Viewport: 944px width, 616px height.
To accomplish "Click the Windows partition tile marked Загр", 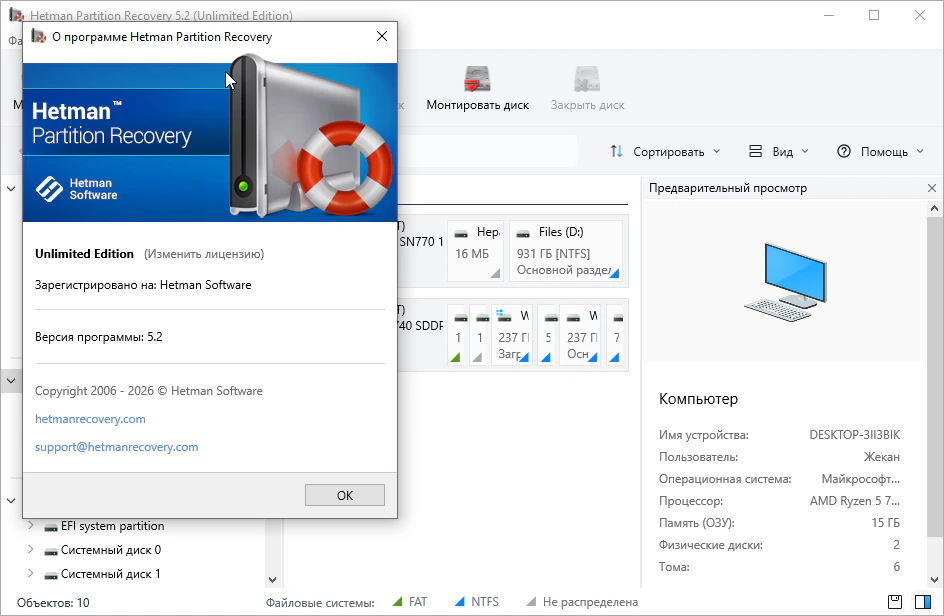I will [511, 334].
